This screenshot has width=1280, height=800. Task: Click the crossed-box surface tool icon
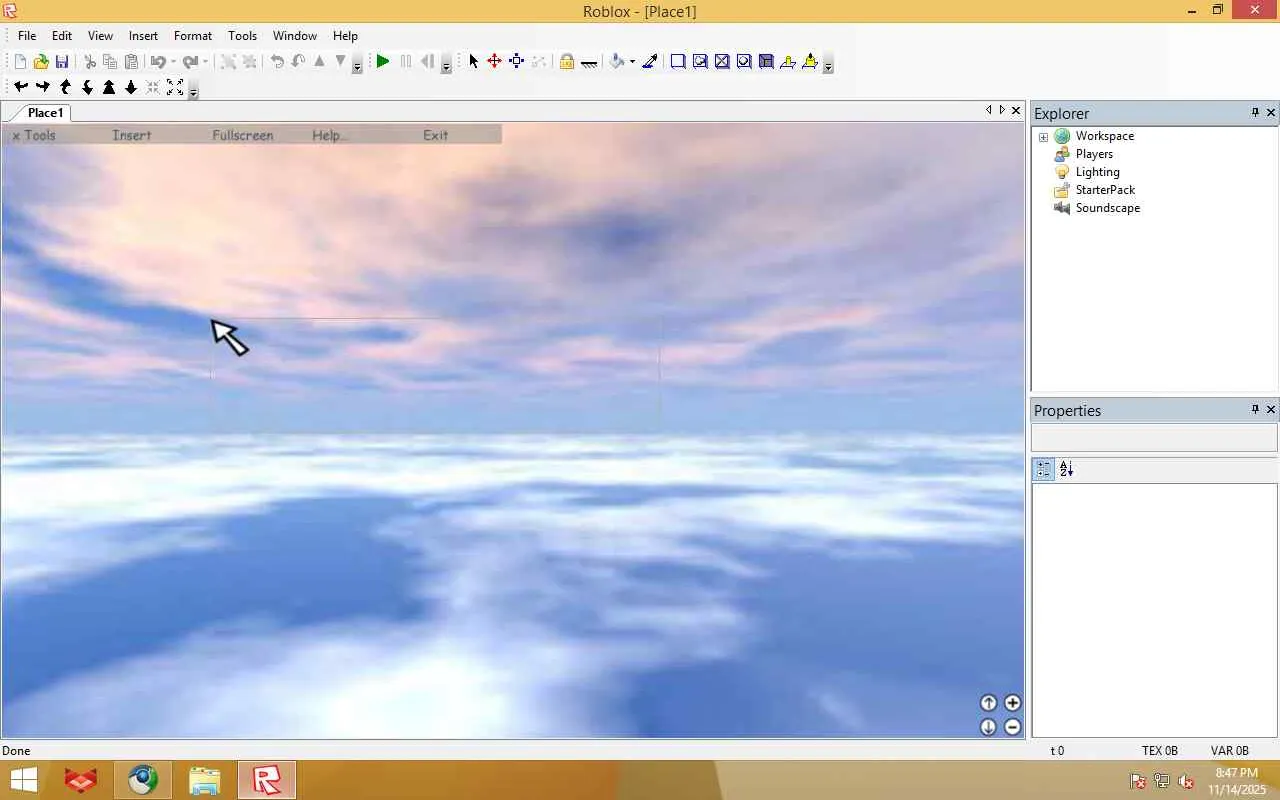pyautogui.click(x=722, y=62)
